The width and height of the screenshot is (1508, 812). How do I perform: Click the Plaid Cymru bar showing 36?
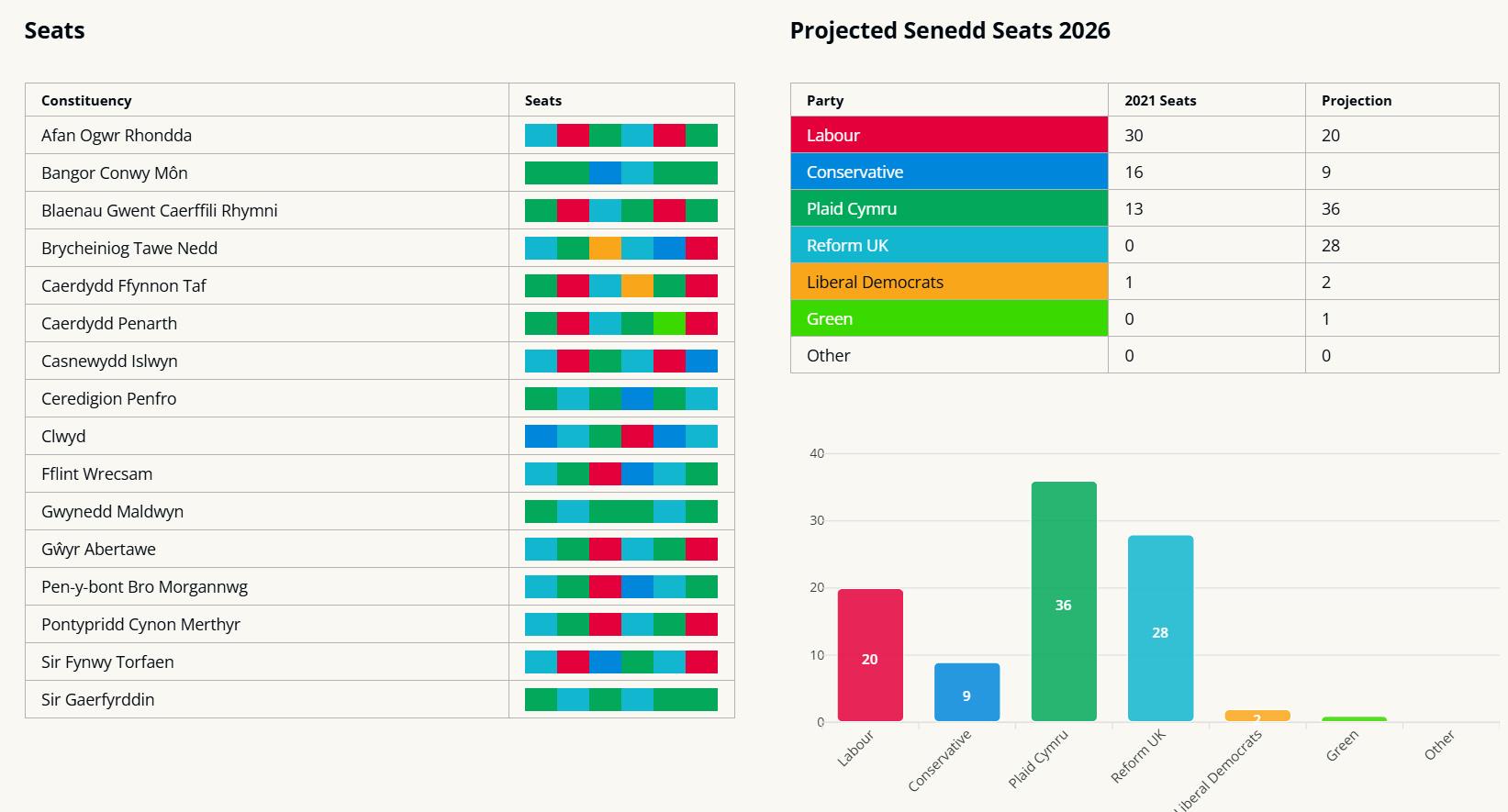click(x=1064, y=601)
